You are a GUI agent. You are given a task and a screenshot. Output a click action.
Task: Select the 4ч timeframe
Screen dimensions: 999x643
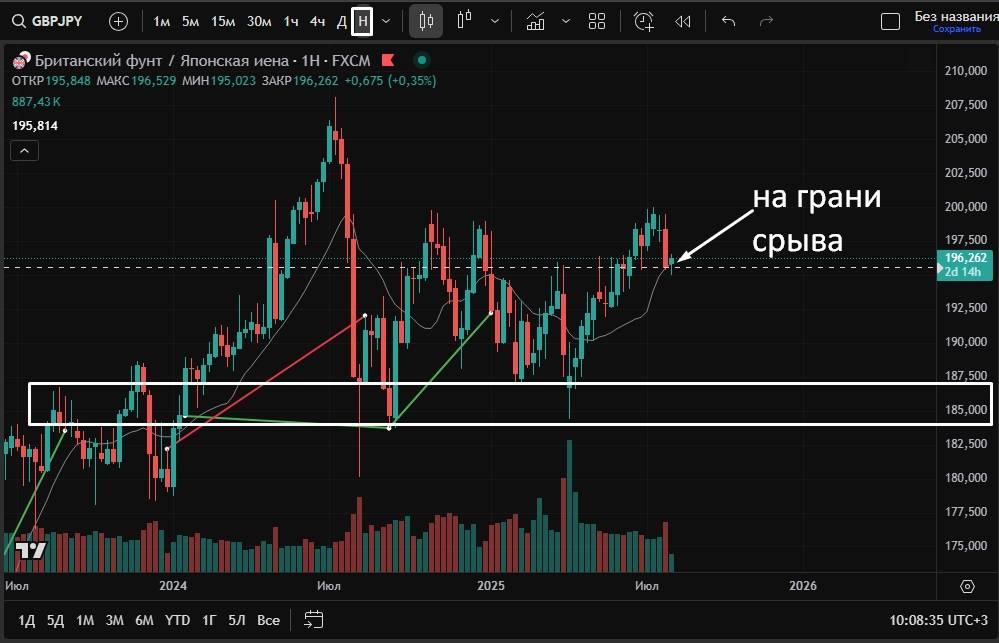click(x=317, y=21)
